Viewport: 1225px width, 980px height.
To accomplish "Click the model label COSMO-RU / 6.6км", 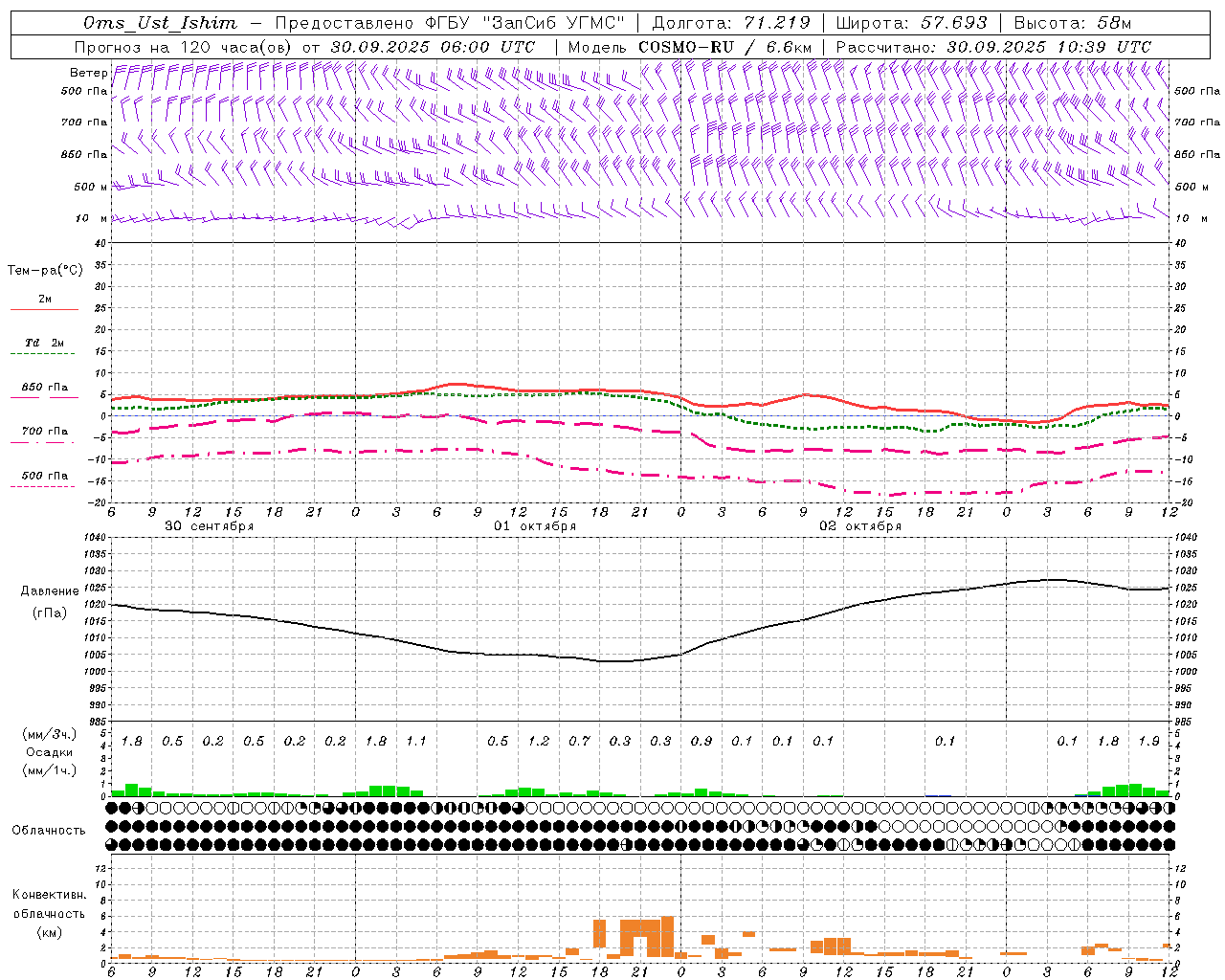I will click(x=724, y=47).
